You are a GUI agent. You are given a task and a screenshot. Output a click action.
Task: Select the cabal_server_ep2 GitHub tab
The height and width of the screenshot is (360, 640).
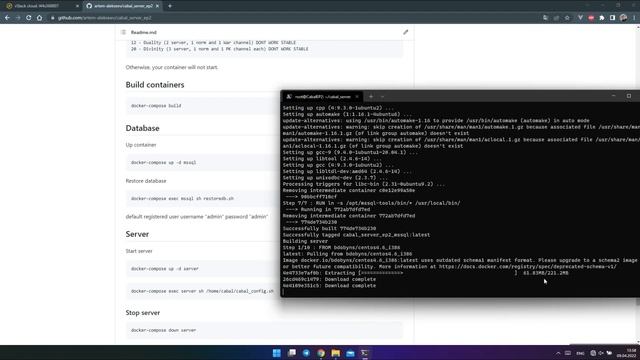coord(122,6)
